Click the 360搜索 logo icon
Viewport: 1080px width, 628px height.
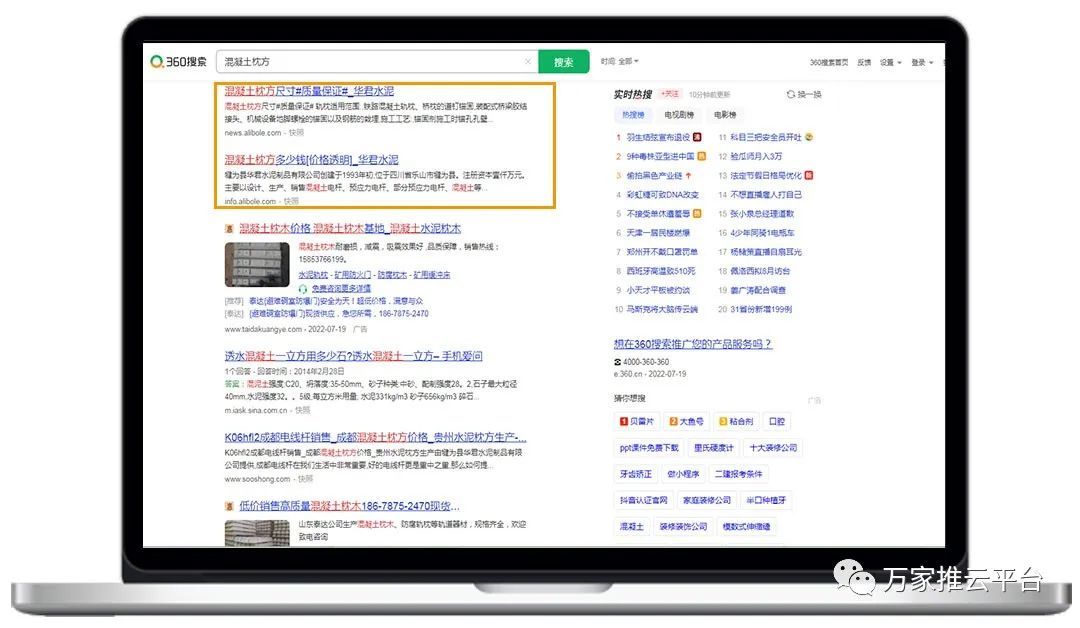coord(157,62)
